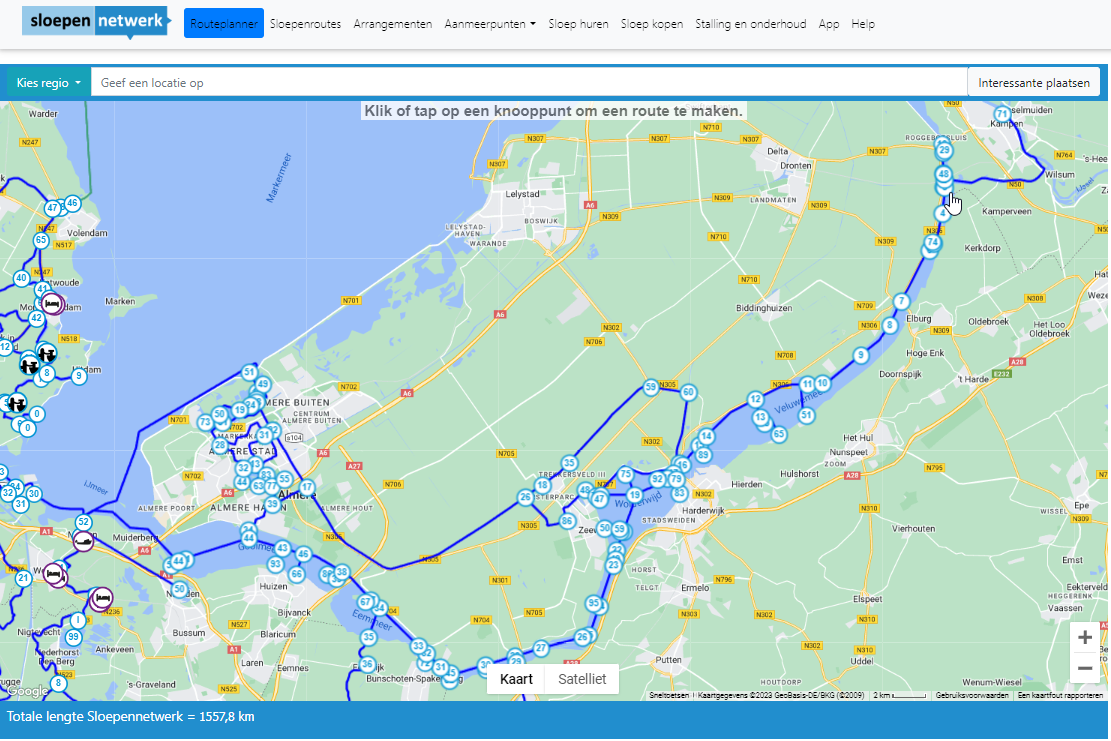
Task: Click the boat marina icon near Muiderberg
Action: click(84, 542)
